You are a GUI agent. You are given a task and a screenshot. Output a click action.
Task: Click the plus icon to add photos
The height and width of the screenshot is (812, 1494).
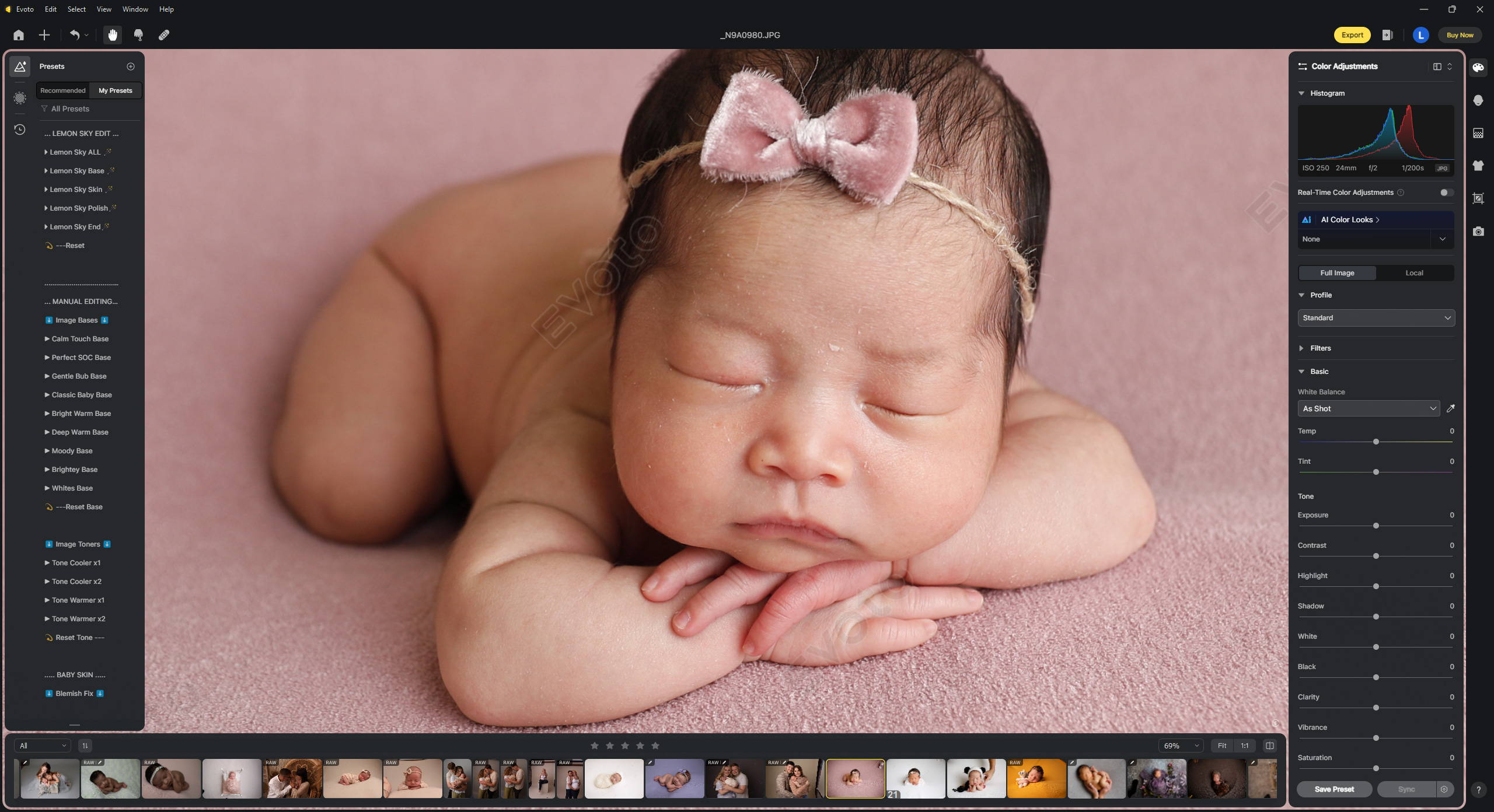click(x=44, y=35)
